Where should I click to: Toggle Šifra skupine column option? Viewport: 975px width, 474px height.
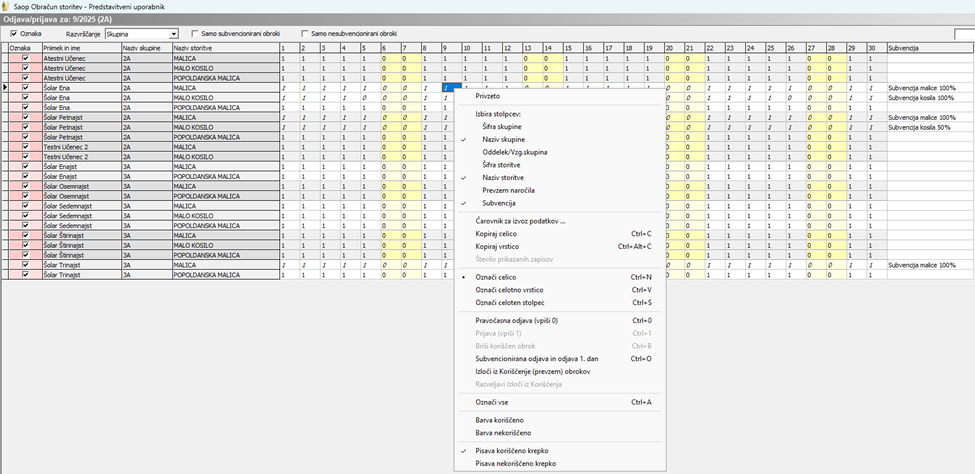tap(502, 127)
